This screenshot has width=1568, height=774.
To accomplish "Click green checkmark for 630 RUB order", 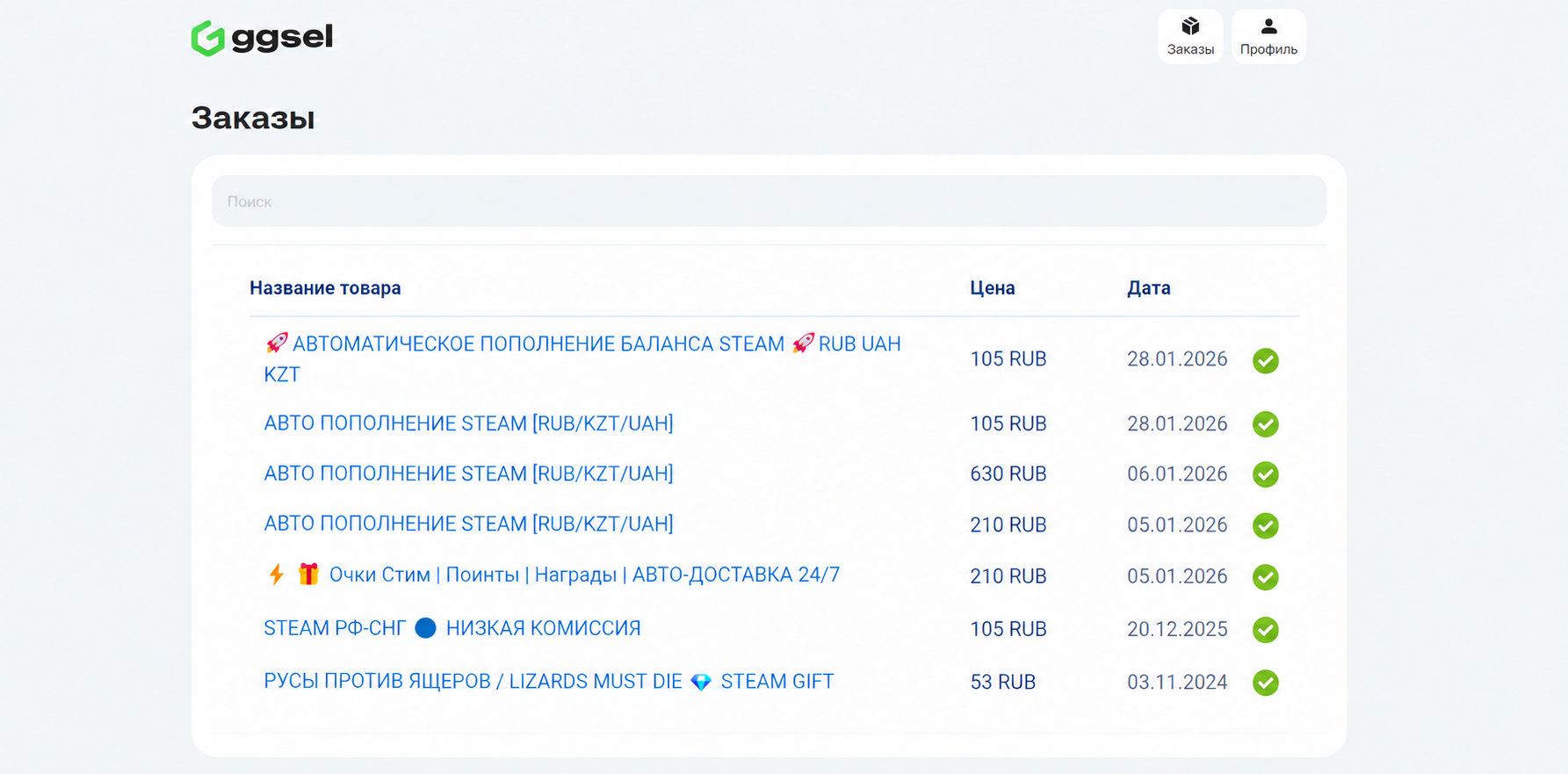I will [1265, 474].
